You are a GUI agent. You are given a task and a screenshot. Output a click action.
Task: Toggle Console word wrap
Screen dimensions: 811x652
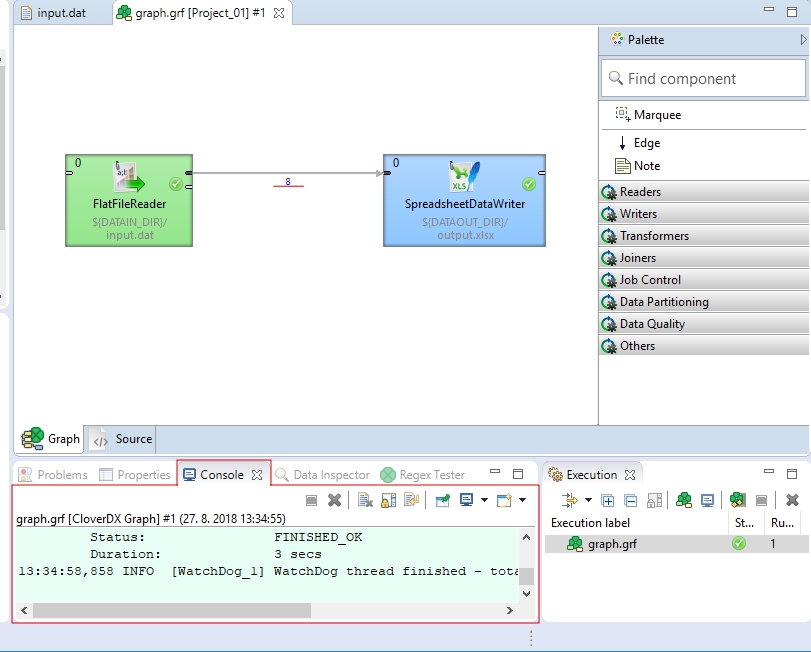[x=412, y=500]
